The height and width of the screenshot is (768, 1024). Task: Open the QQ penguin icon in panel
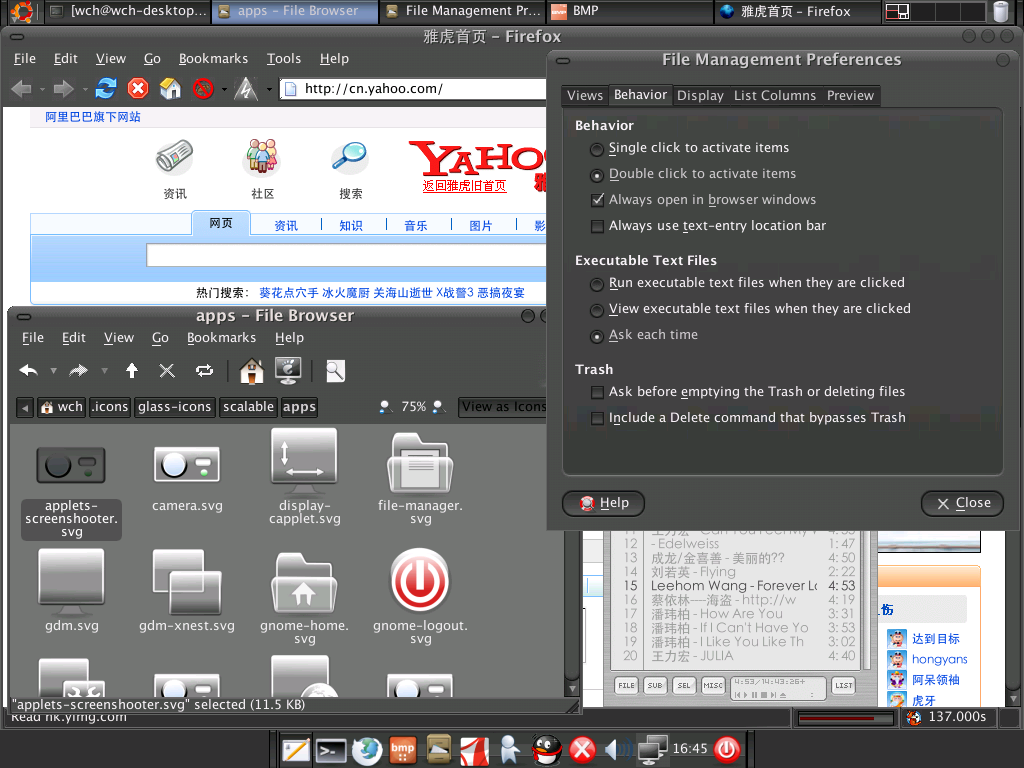click(x=547, y=750)
